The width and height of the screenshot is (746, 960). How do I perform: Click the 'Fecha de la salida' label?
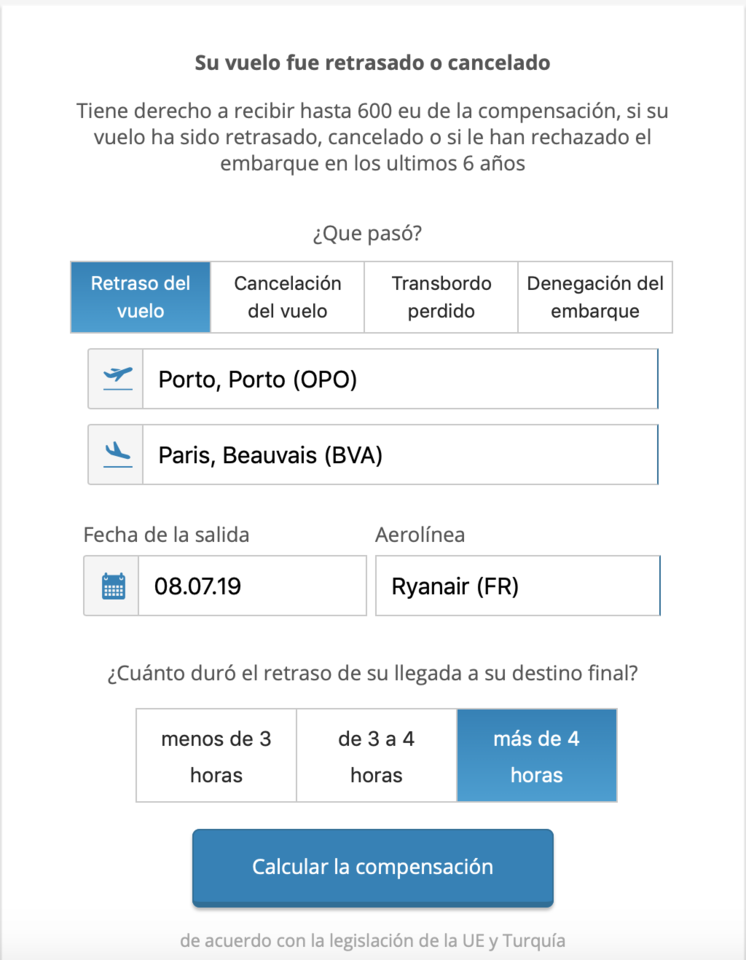[165, 535]
